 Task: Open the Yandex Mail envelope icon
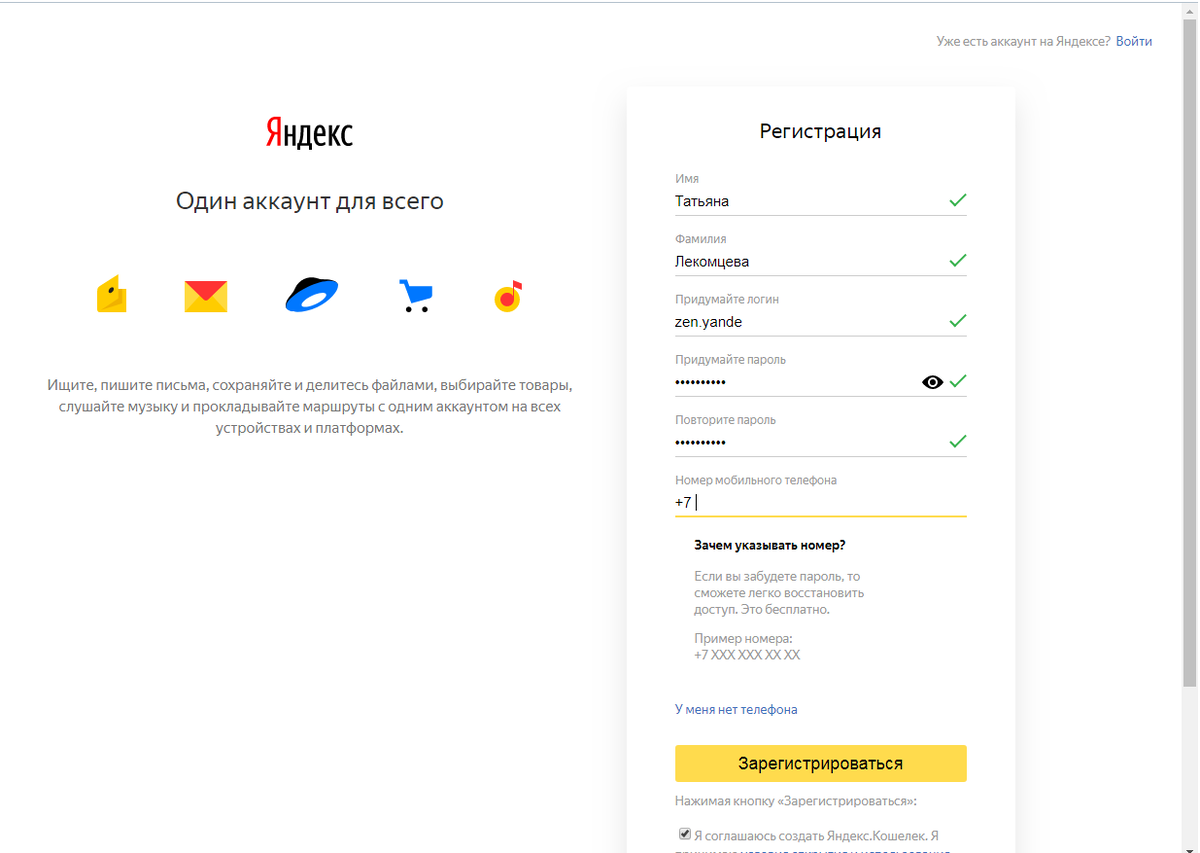pos(206,296)
